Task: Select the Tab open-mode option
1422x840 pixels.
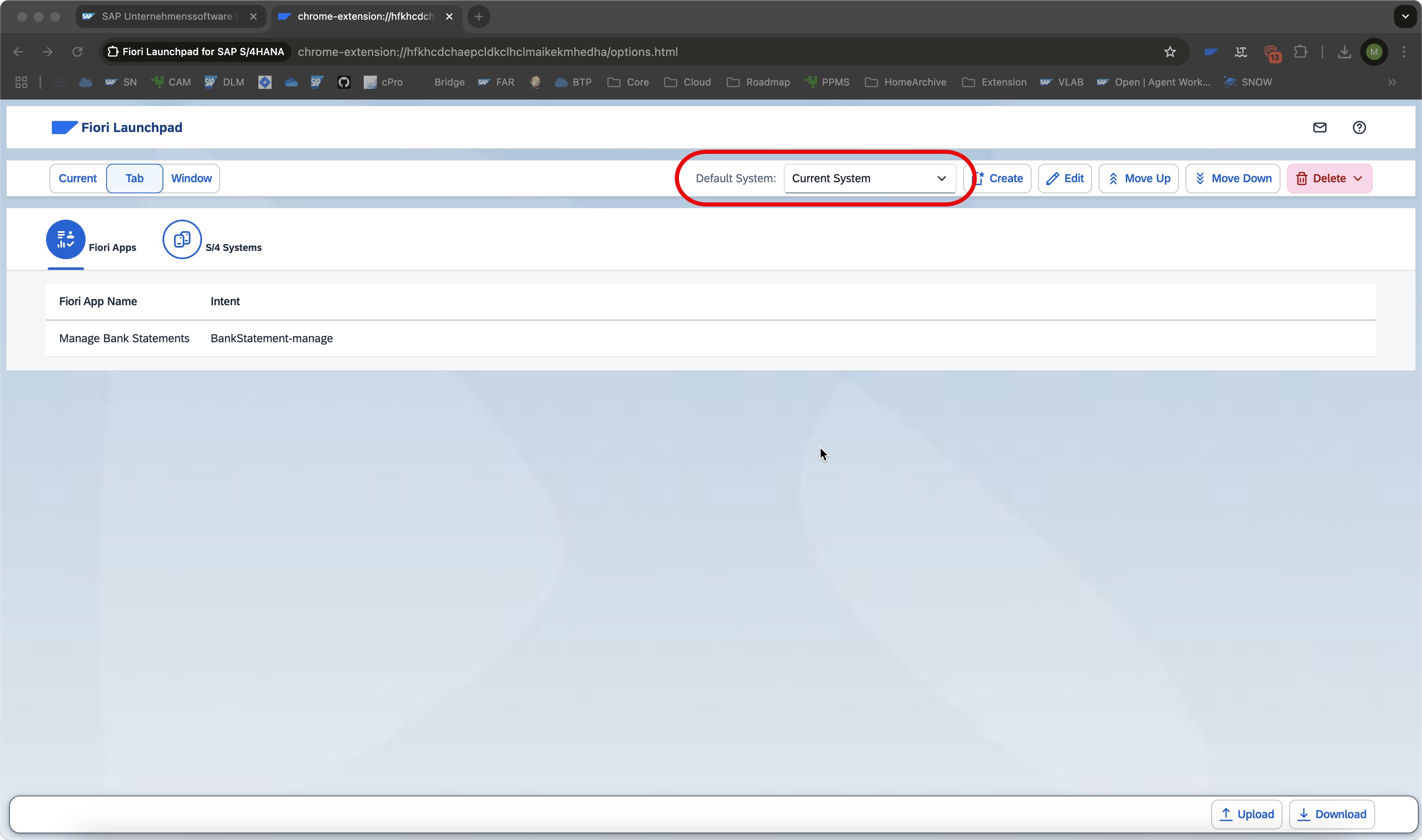Action: point(135,178)
